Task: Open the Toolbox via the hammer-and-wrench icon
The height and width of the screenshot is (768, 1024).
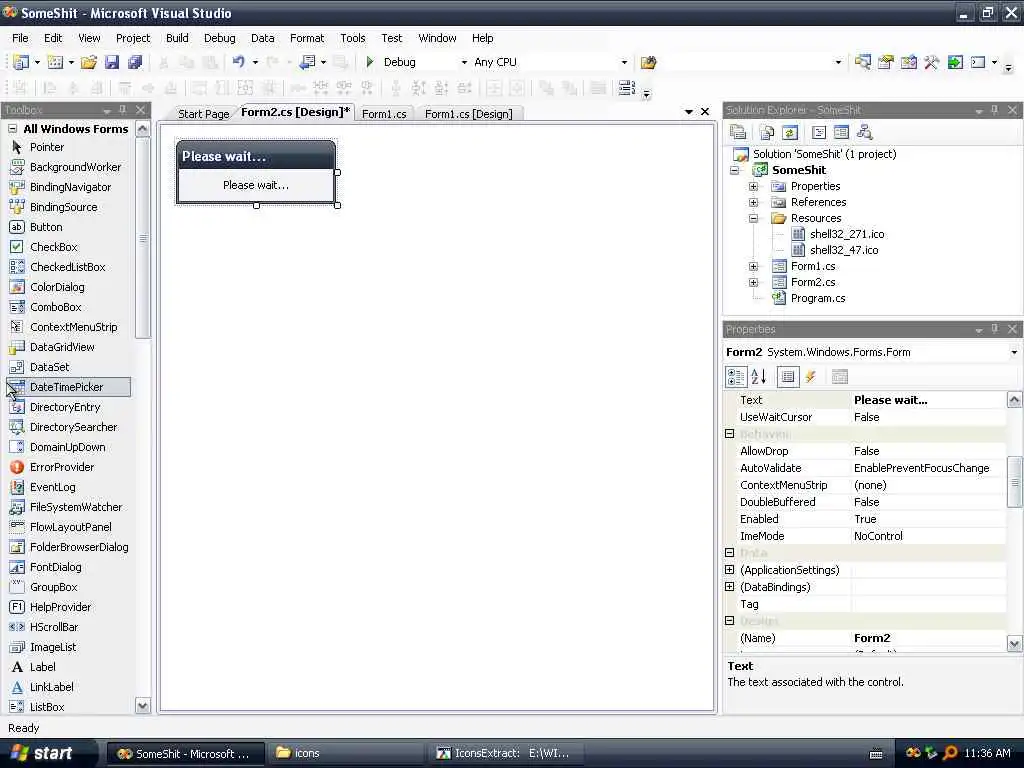Action: coord(932,62)
